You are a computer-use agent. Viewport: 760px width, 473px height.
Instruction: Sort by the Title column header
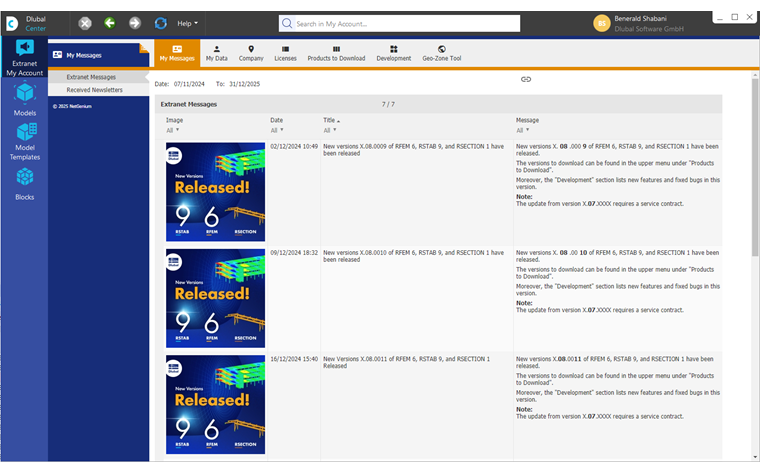tap(331, 120)
